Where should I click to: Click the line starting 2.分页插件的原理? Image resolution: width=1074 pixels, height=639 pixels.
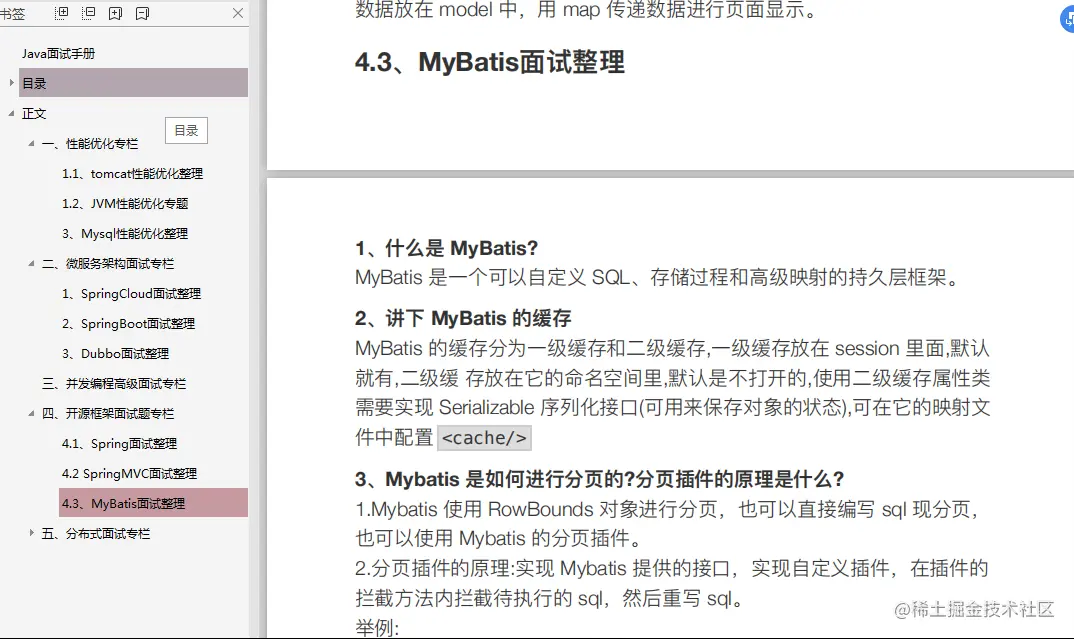coord(672,568)
